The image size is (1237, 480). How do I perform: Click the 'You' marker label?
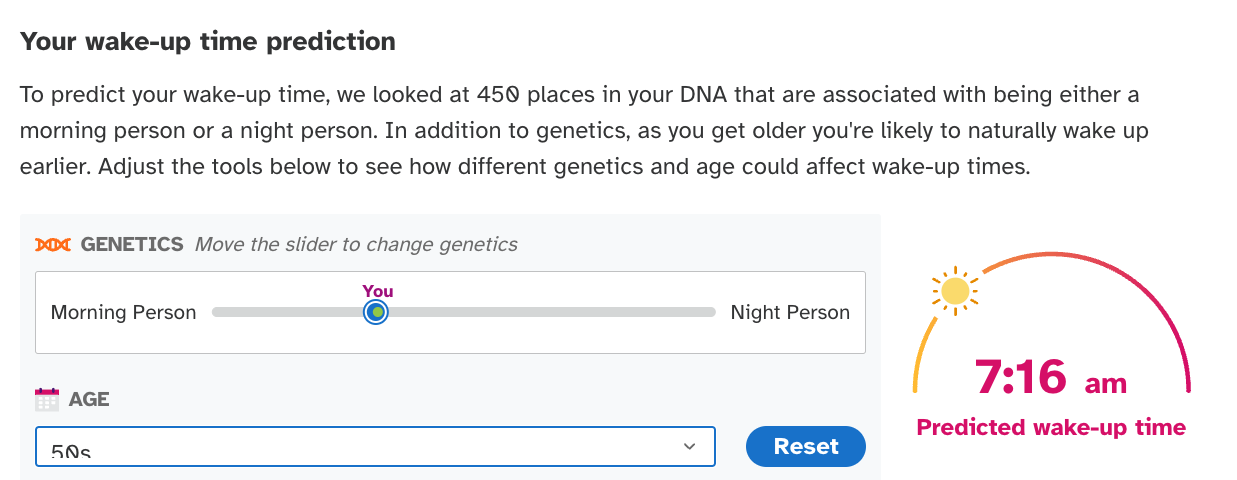(378, 291)
